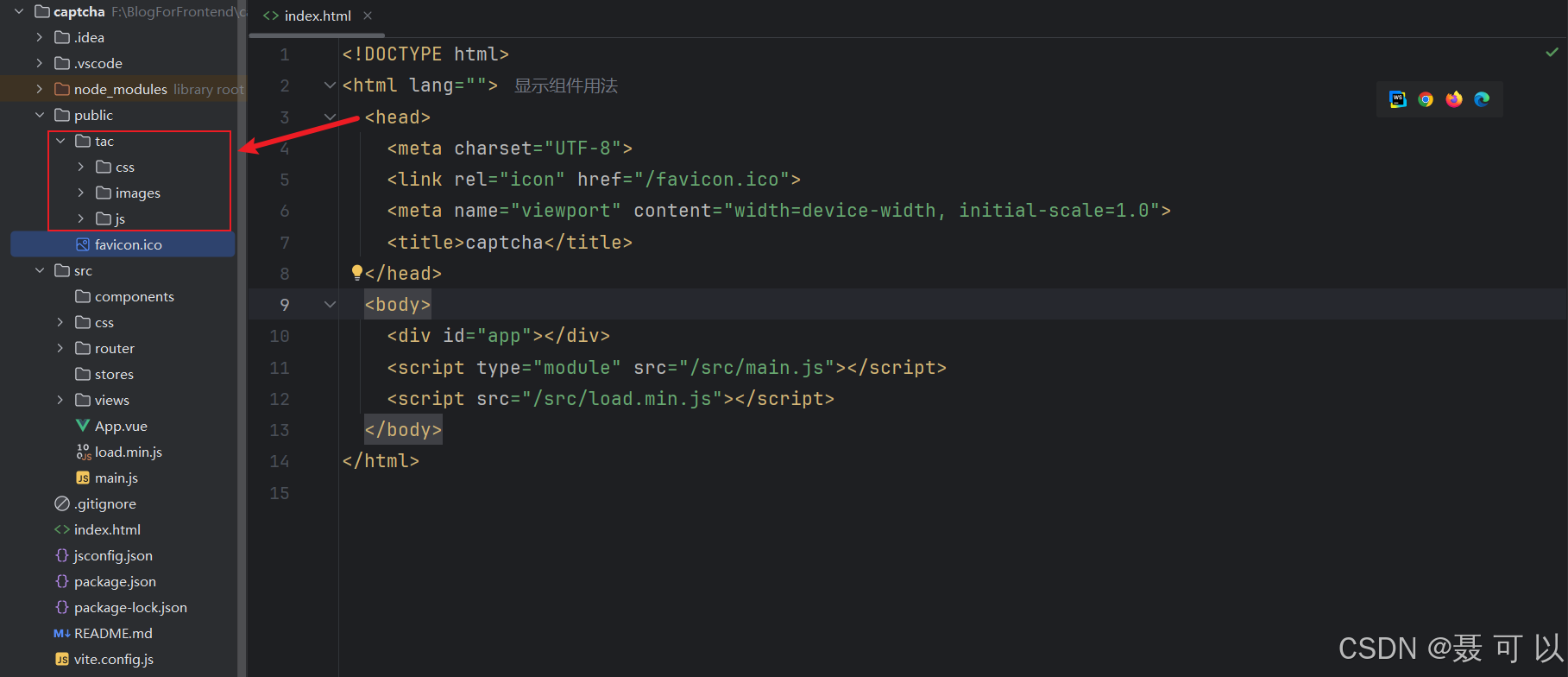Select the index.html editor tab
Viewport: 1568px width, 677px height.
tap(318, 16)
